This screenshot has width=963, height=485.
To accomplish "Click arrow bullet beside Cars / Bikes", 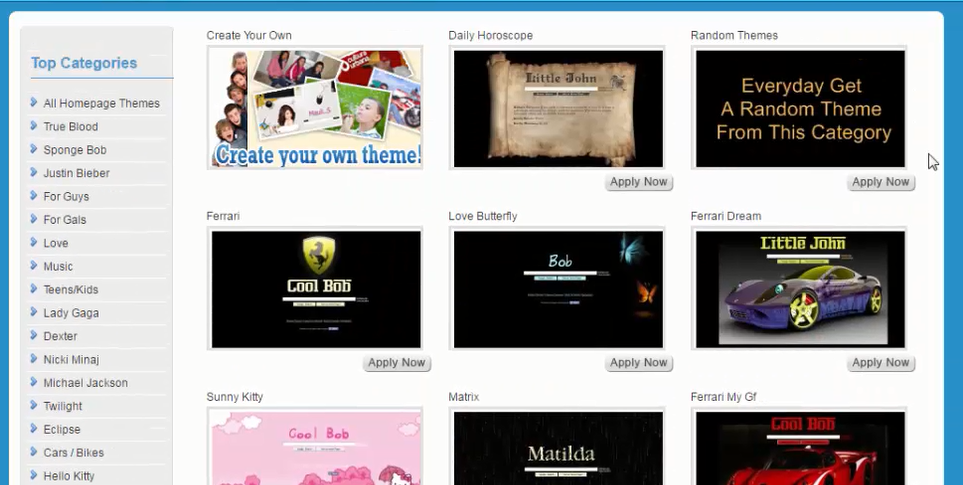I will 34,452.
